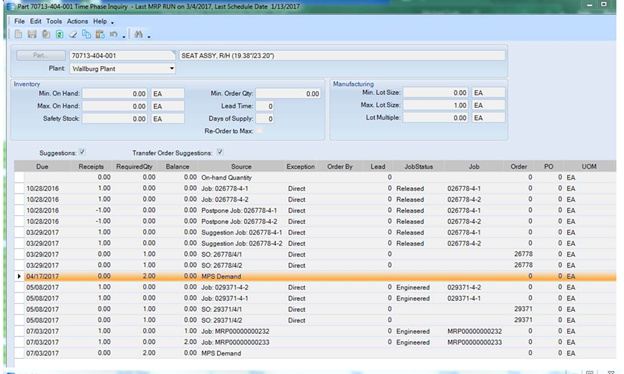Screen dimensions: 624x374
Task: Sort by the Exception column header
Action: coord(300,166)
